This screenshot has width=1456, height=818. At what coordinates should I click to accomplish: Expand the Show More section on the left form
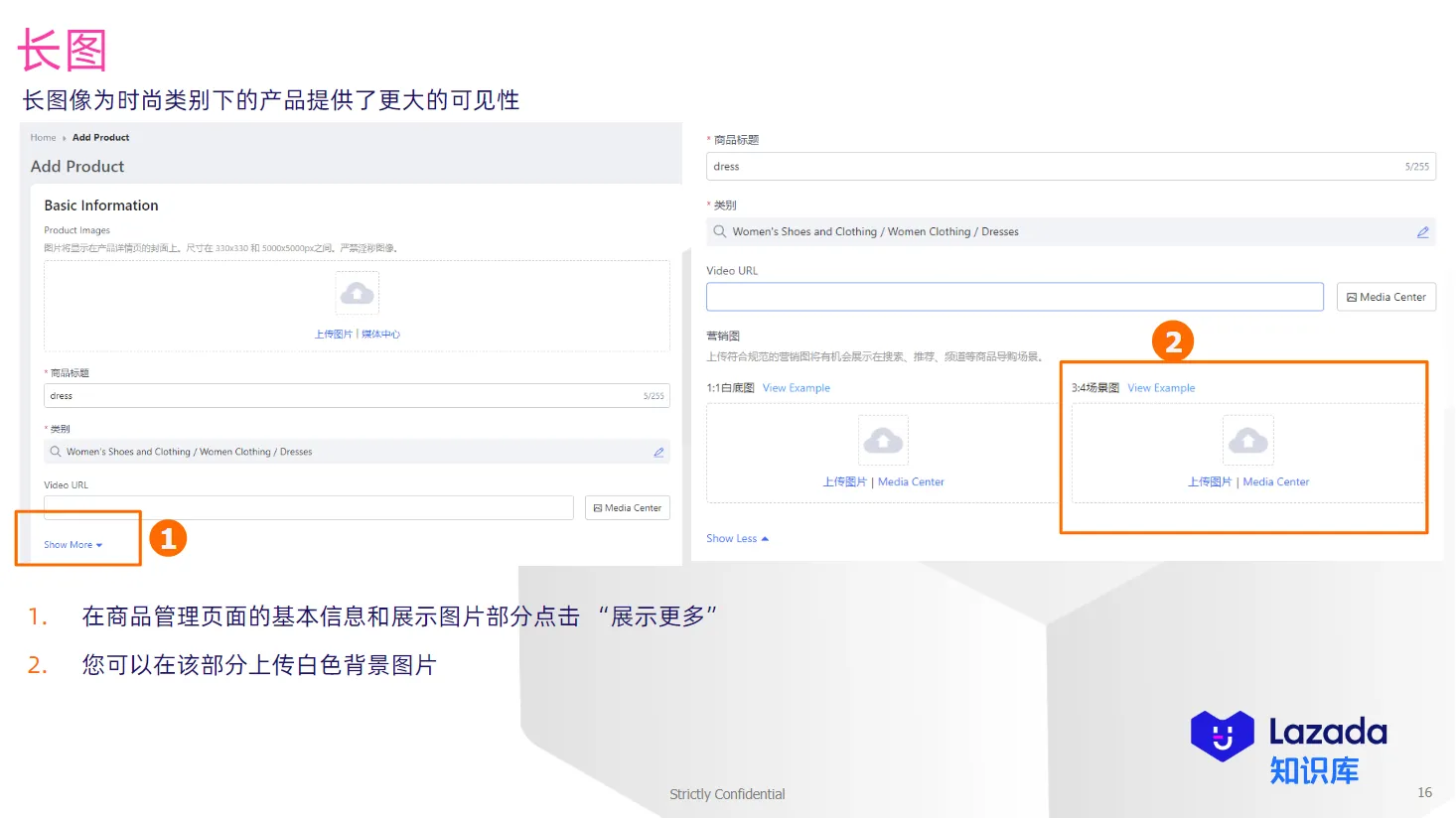click(68, 544)
